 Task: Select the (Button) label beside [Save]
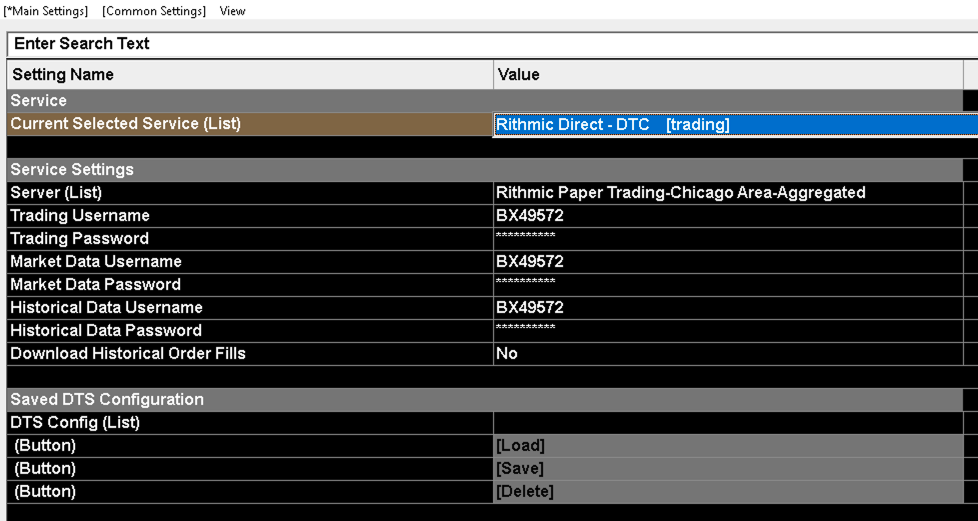250,469
